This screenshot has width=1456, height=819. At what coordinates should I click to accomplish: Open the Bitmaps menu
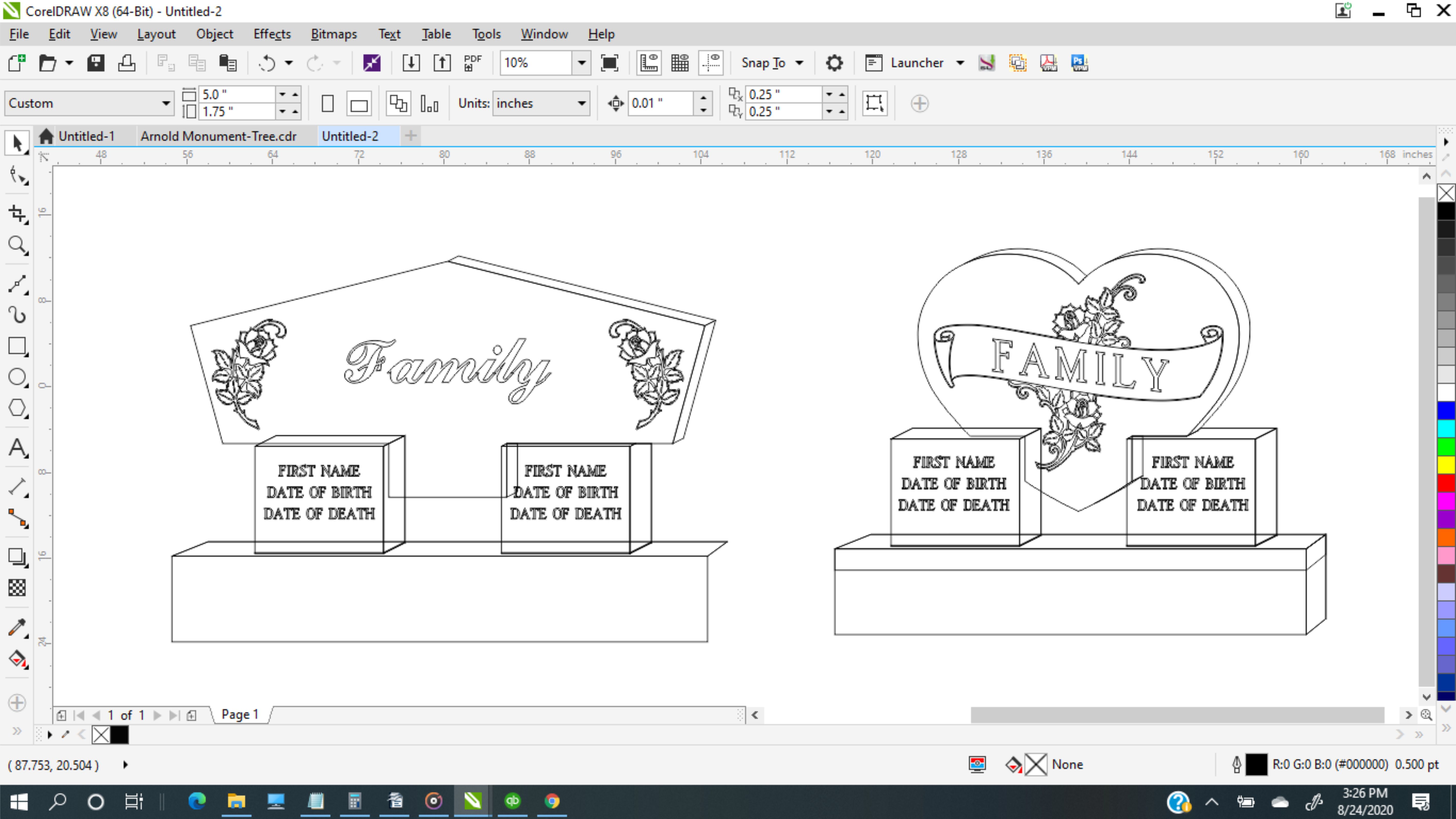click(x=334, y=34)
